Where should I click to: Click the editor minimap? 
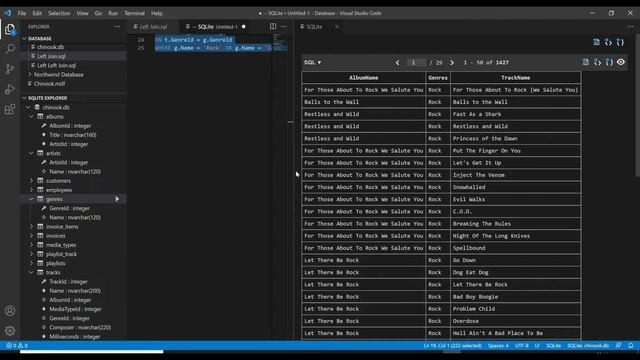pyautogui.click(x=280, y=42)
